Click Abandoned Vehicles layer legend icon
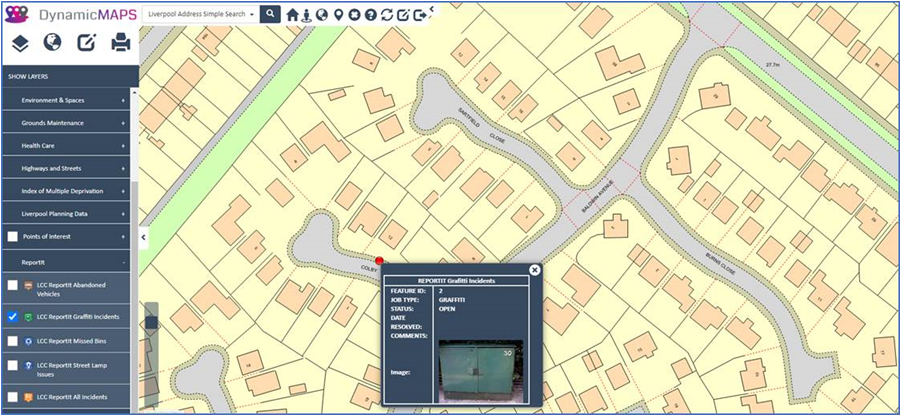 28,285
